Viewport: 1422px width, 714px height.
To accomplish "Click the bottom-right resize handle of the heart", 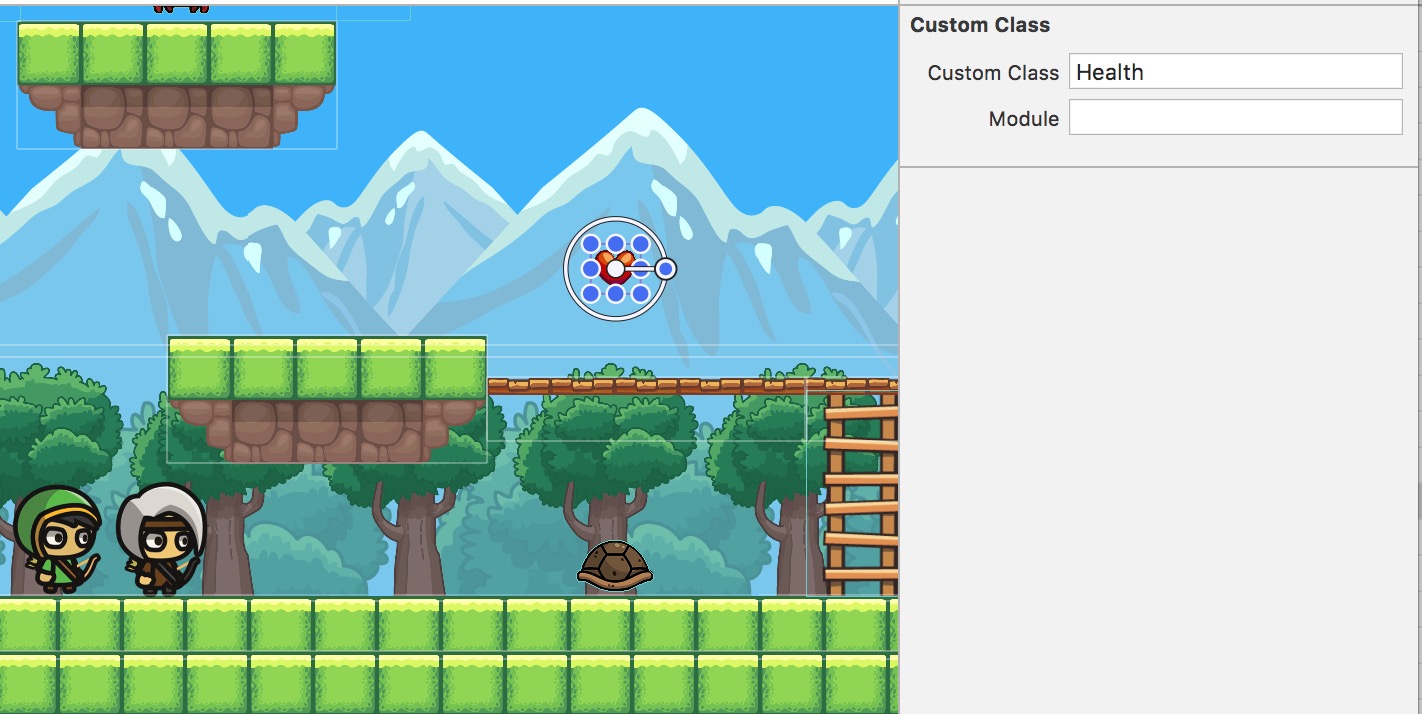I will 641,293.
